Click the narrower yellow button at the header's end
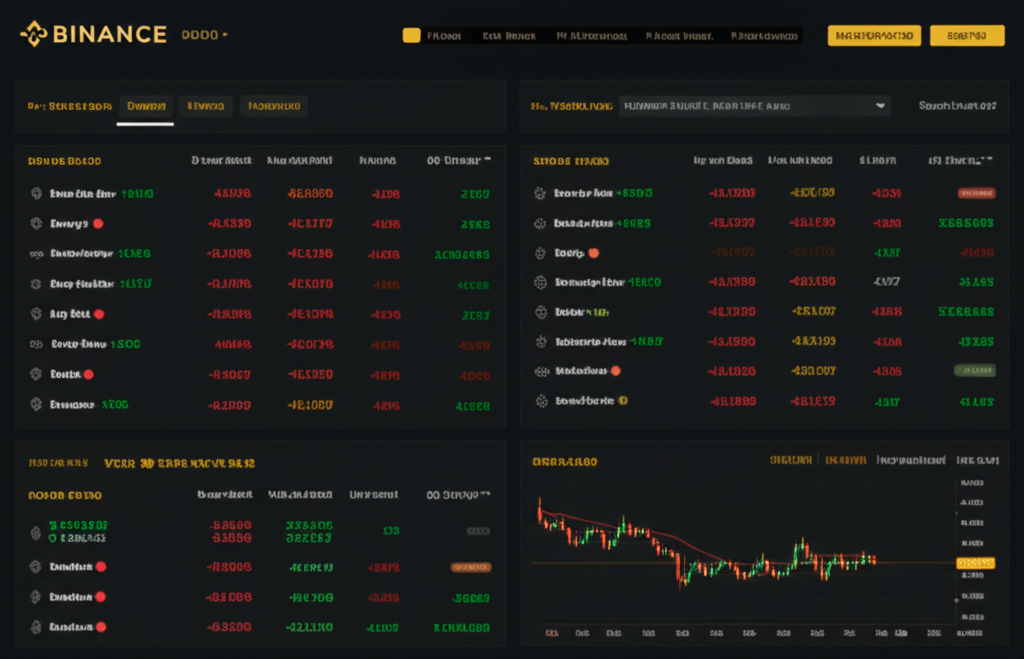 [x=967, y=35]
